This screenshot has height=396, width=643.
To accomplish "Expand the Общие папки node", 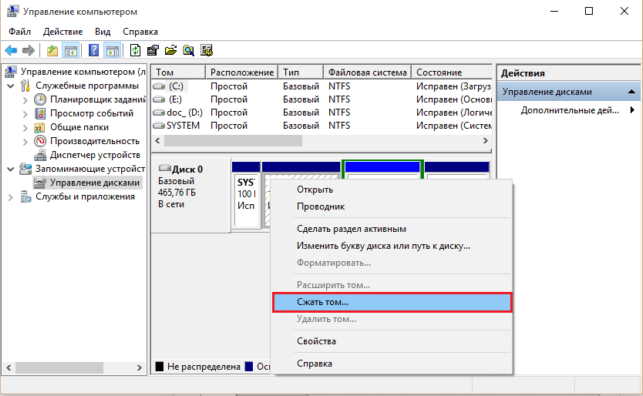I will coord(25,128).
